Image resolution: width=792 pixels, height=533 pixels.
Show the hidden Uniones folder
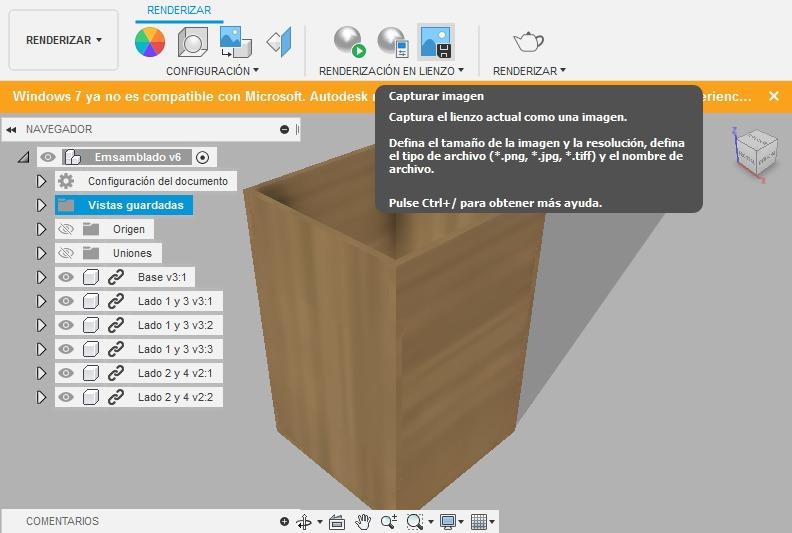tap(66, 253)
